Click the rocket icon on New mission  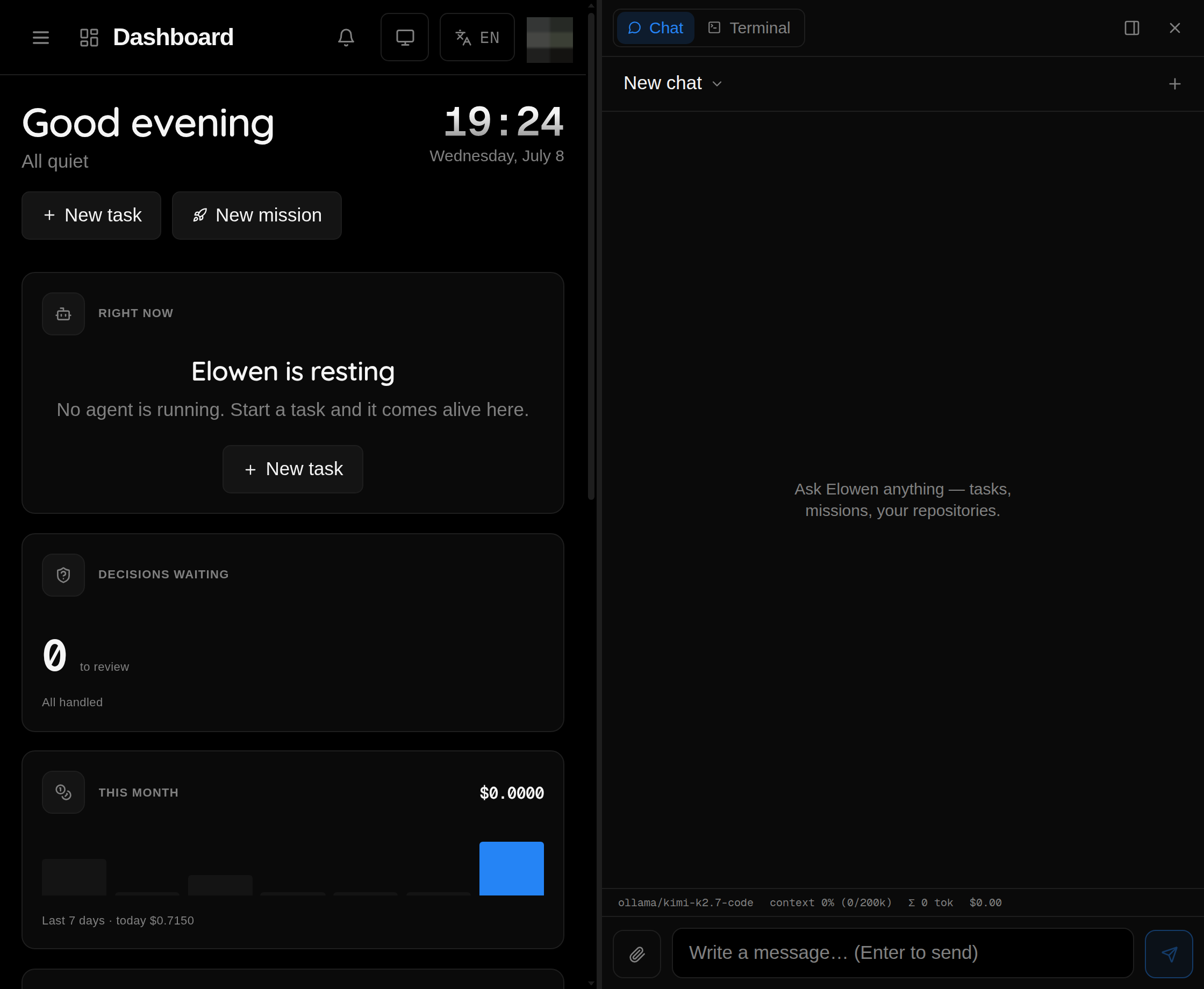tap(199, 216)
